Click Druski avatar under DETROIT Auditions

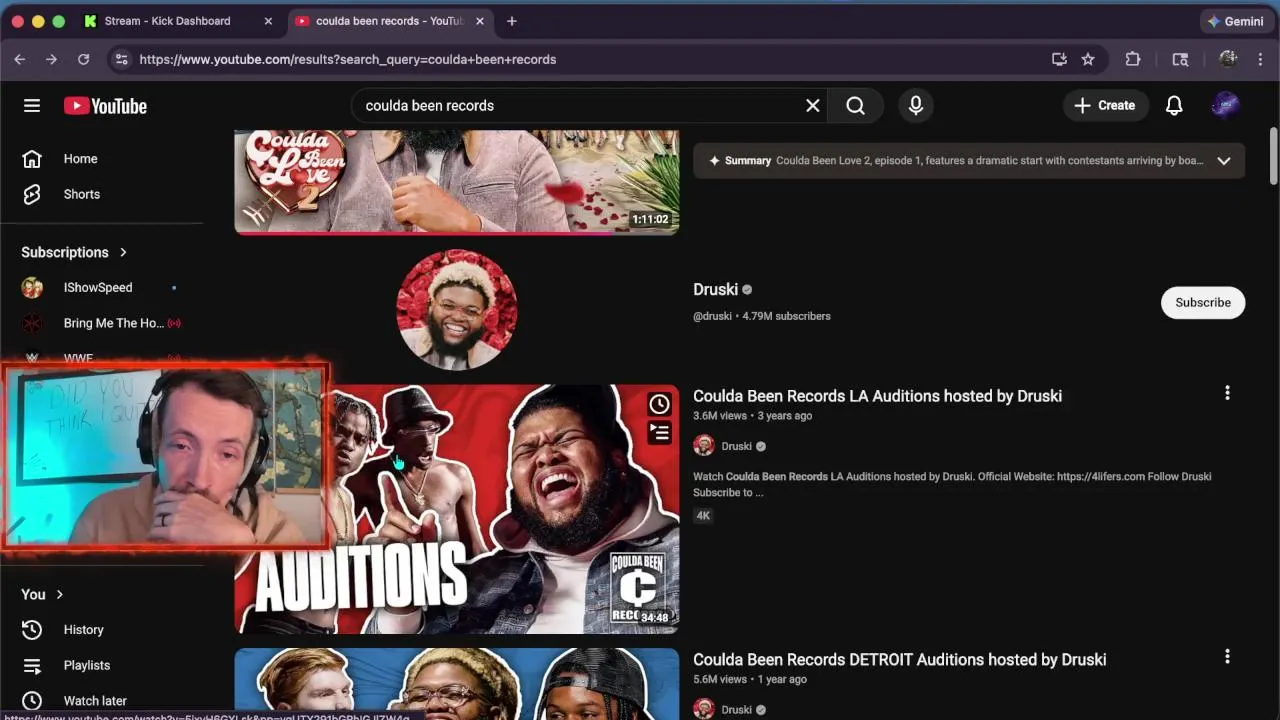coord(704,709)
